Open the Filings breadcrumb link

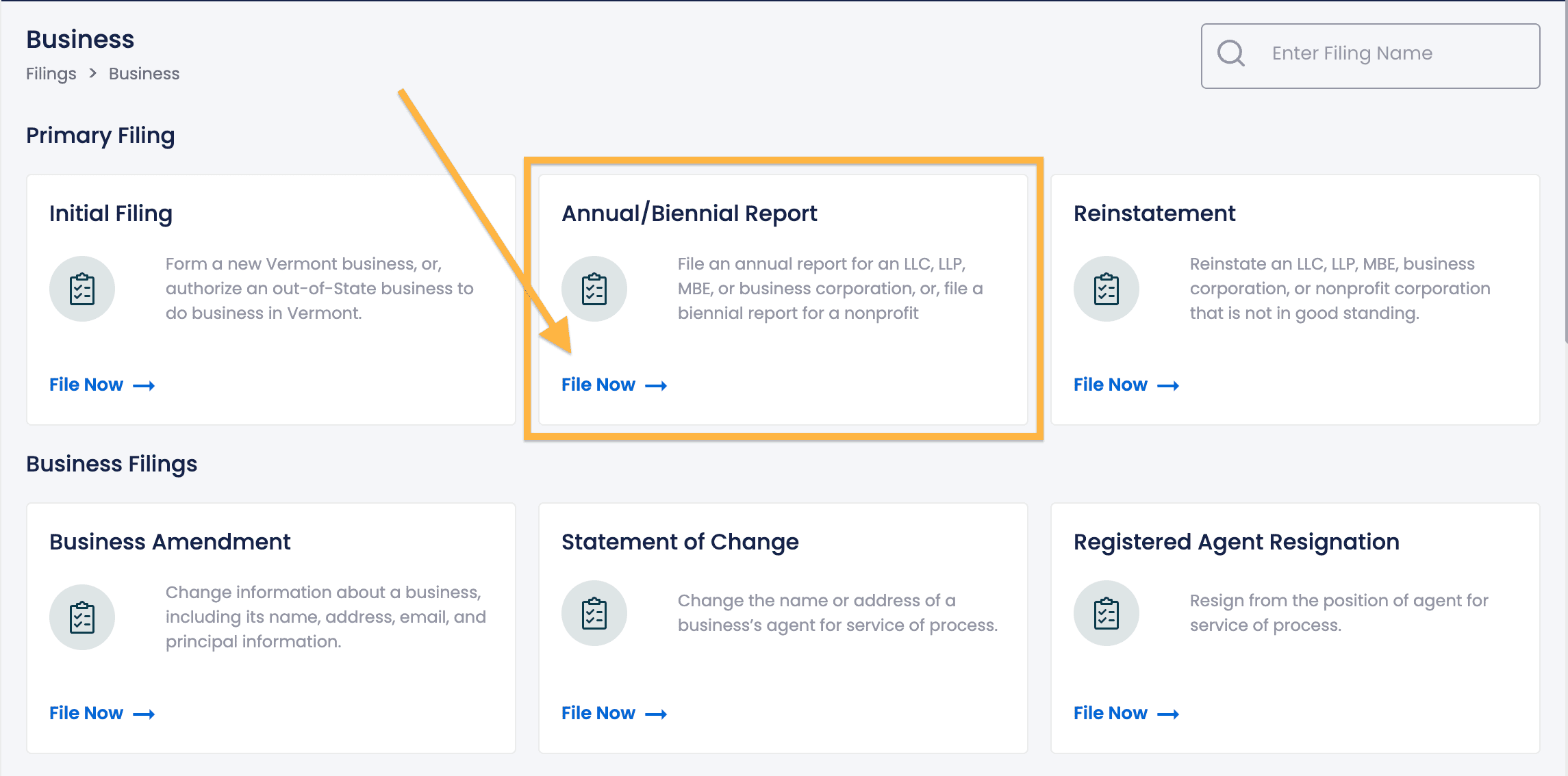coord(51,73)
